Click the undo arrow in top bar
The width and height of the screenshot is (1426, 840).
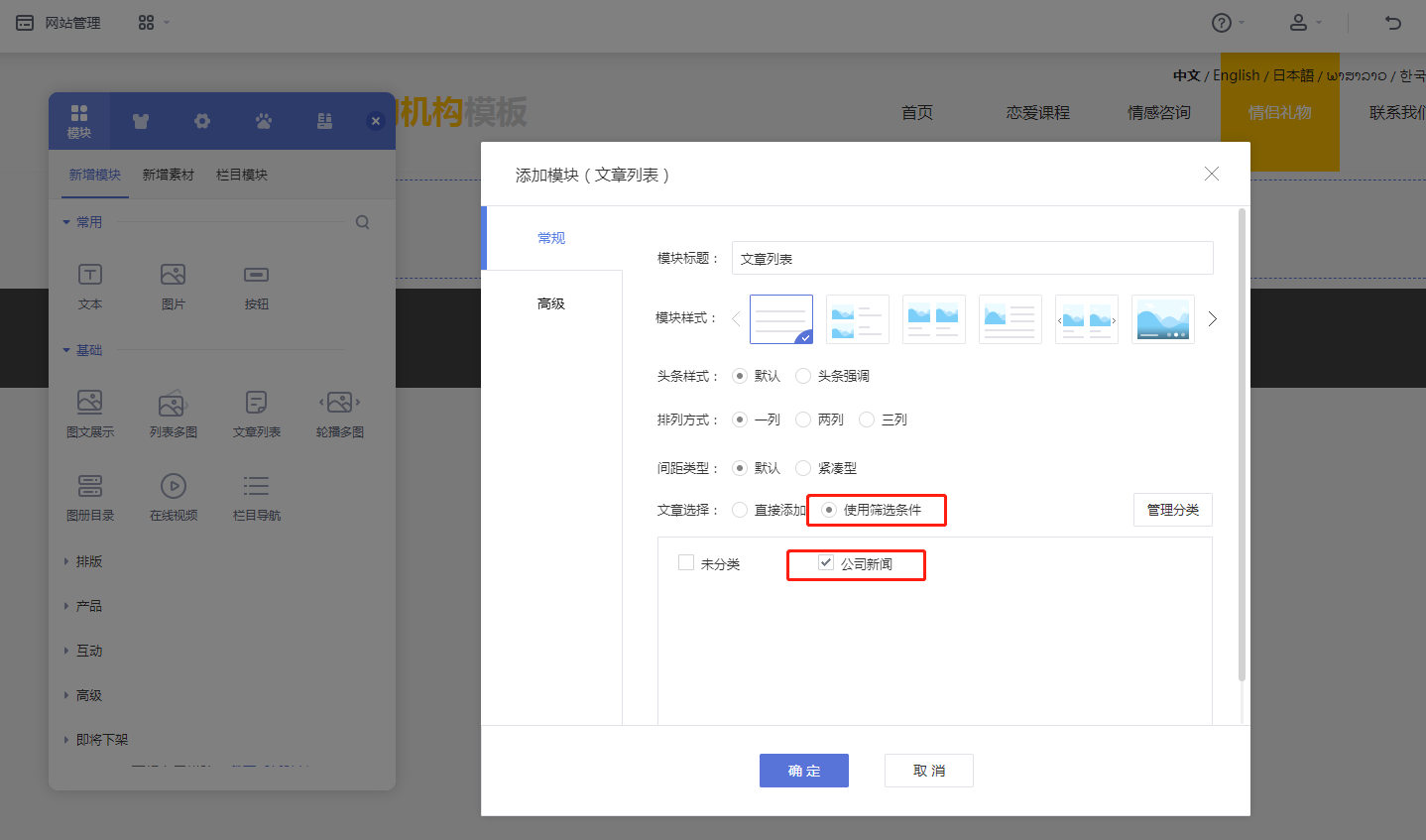click(x=1393, y=23)
